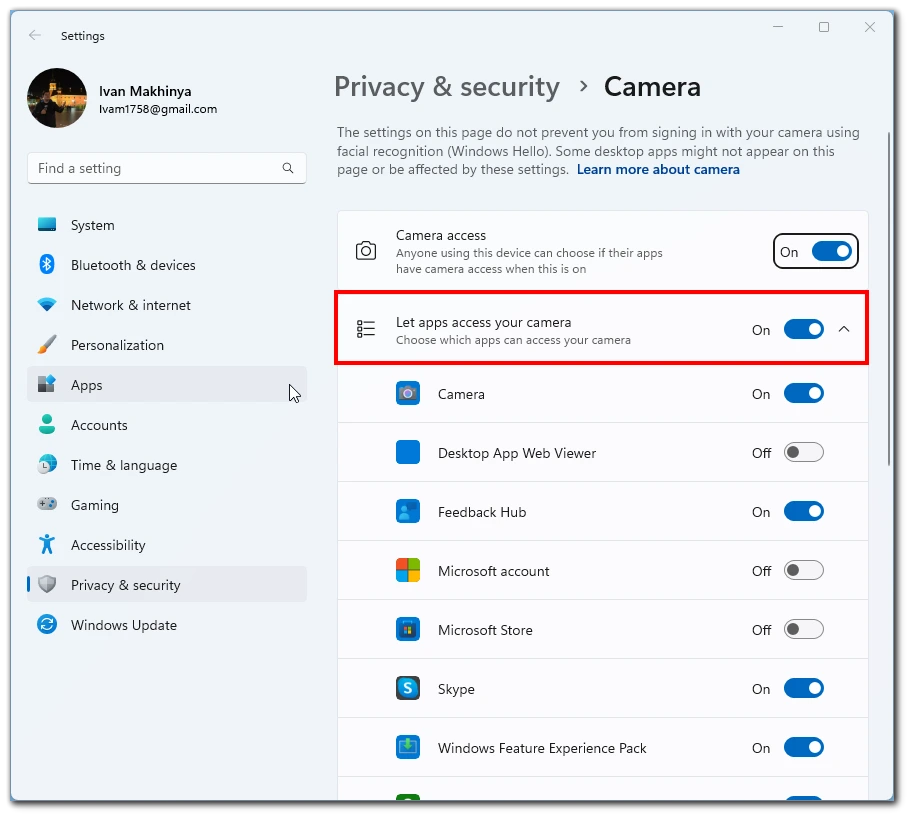
Task: Enable camera for Microsoft Store toggle
Action: click(x=804, y=630)
